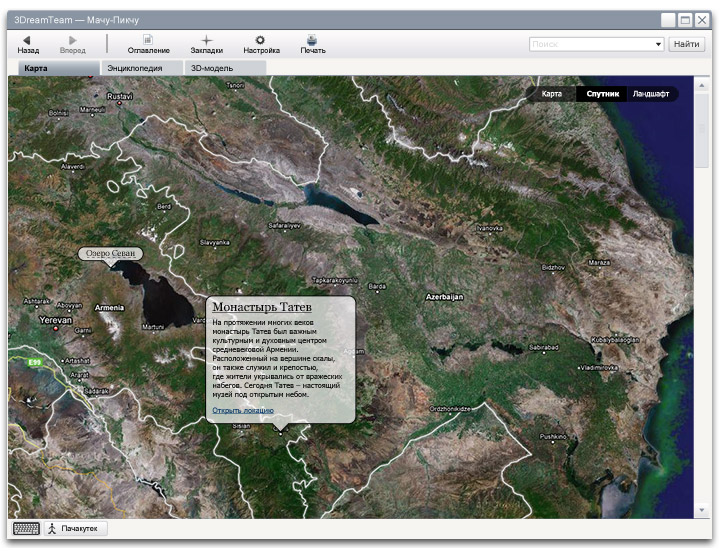Screen dimensions: 720x555
Task: Open the 3D-модель tab
Action: (x=225, y=68)
